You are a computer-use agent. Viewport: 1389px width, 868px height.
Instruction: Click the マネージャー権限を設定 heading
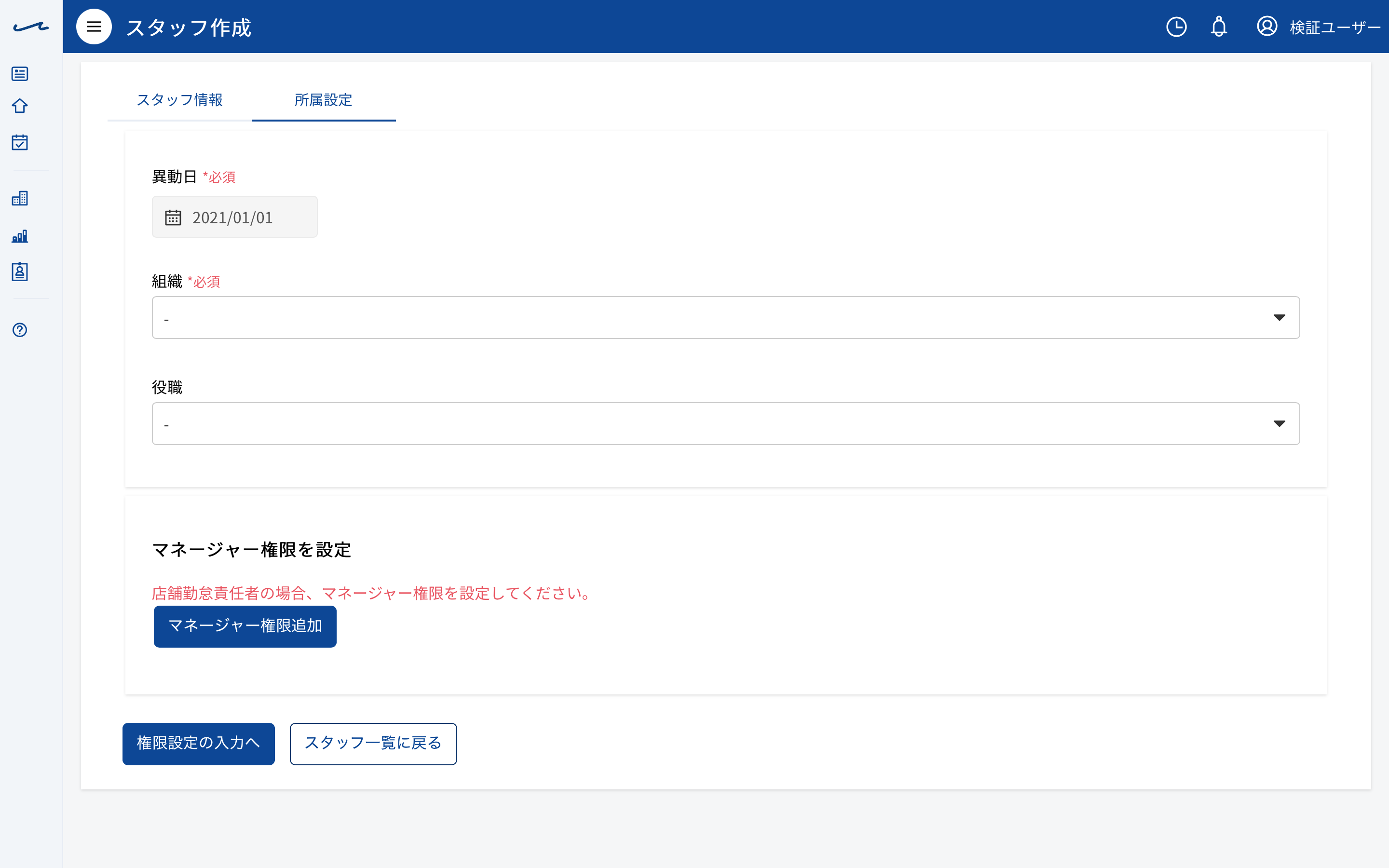[x=251, y=550]
